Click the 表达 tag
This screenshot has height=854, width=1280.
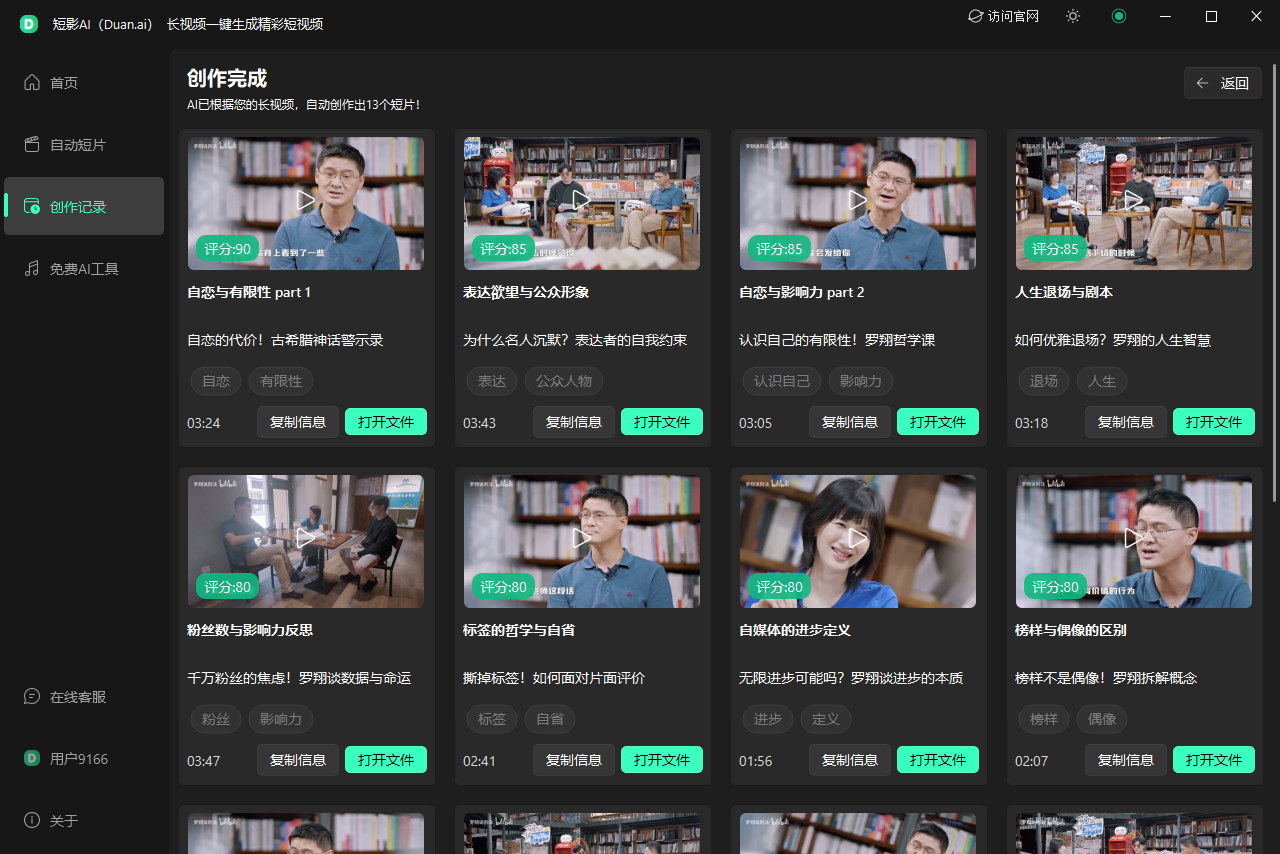(x=492, y=381)
